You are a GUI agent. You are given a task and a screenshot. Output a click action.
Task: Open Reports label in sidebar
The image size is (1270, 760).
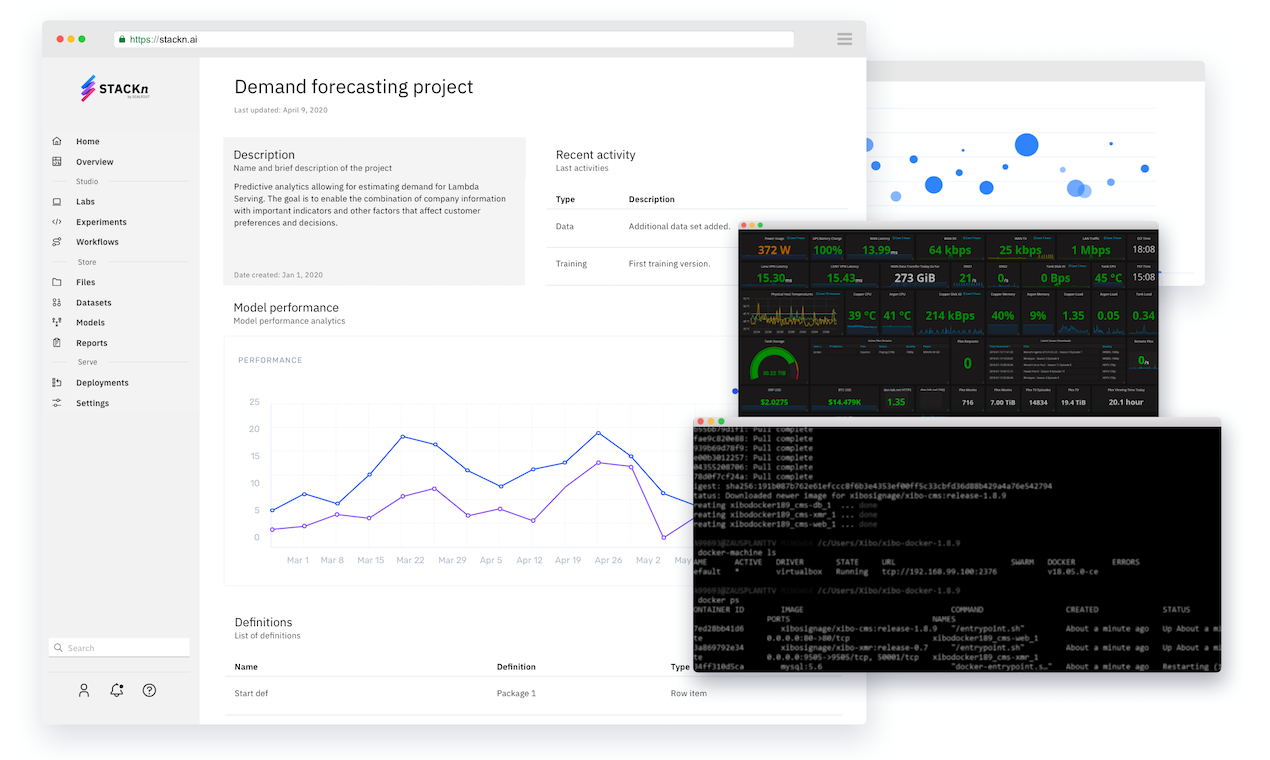92,343
